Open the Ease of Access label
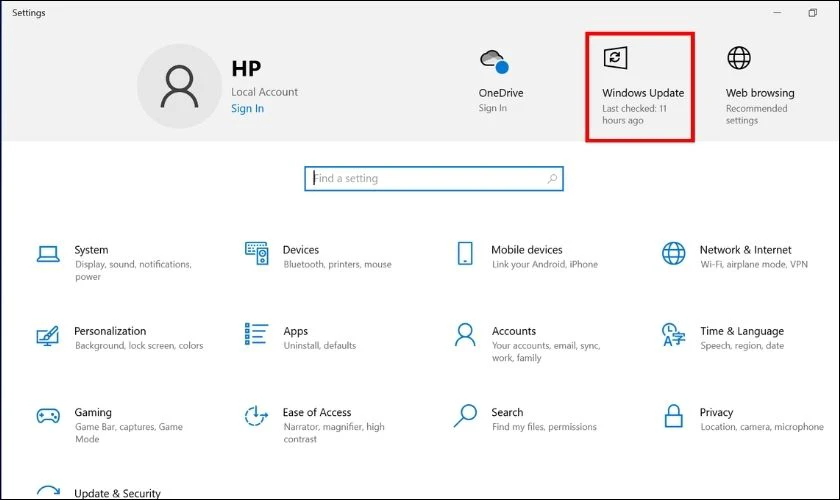 (x=317, y=412)
